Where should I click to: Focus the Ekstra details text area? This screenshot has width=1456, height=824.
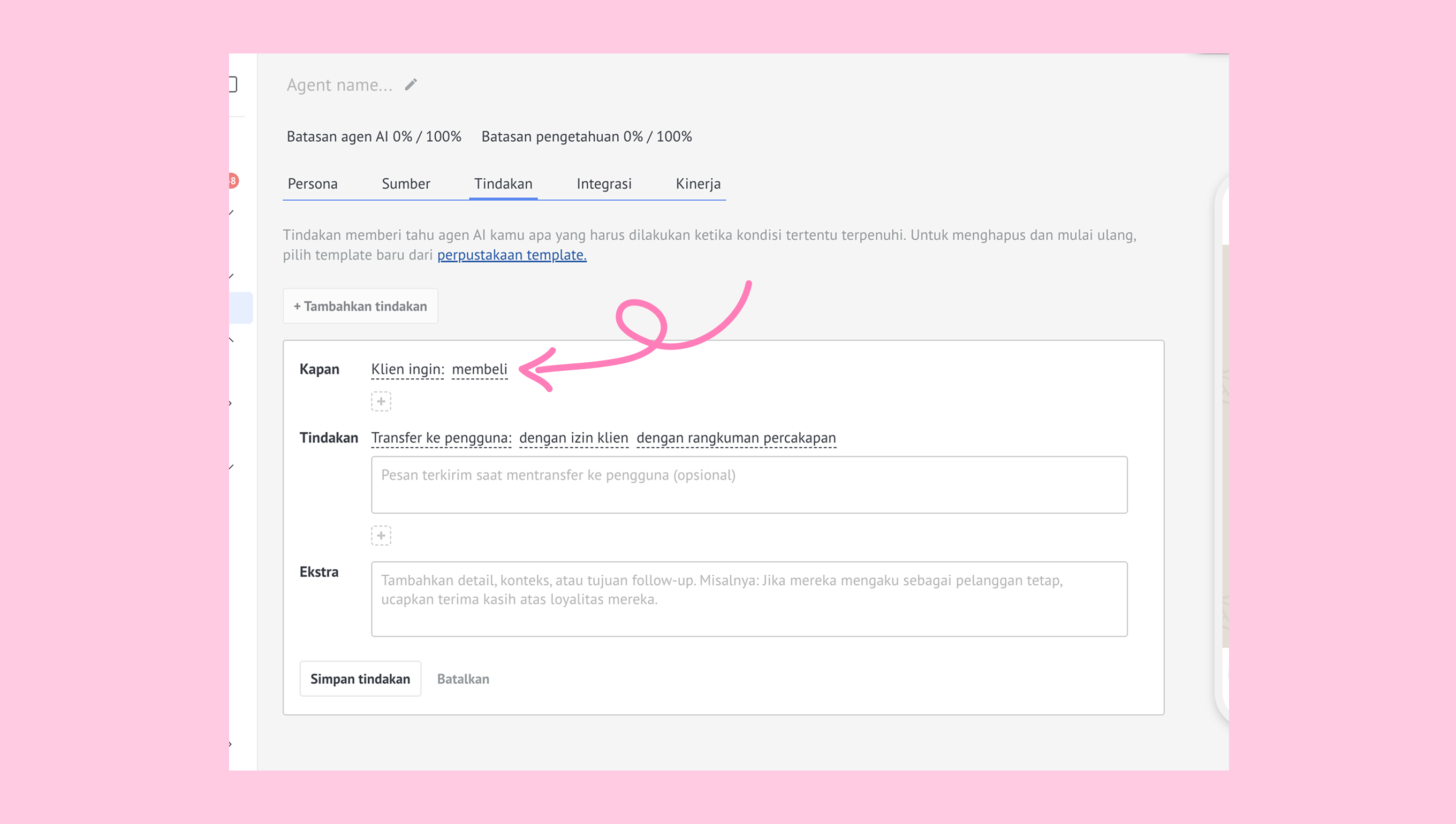(x=749, y=599)
